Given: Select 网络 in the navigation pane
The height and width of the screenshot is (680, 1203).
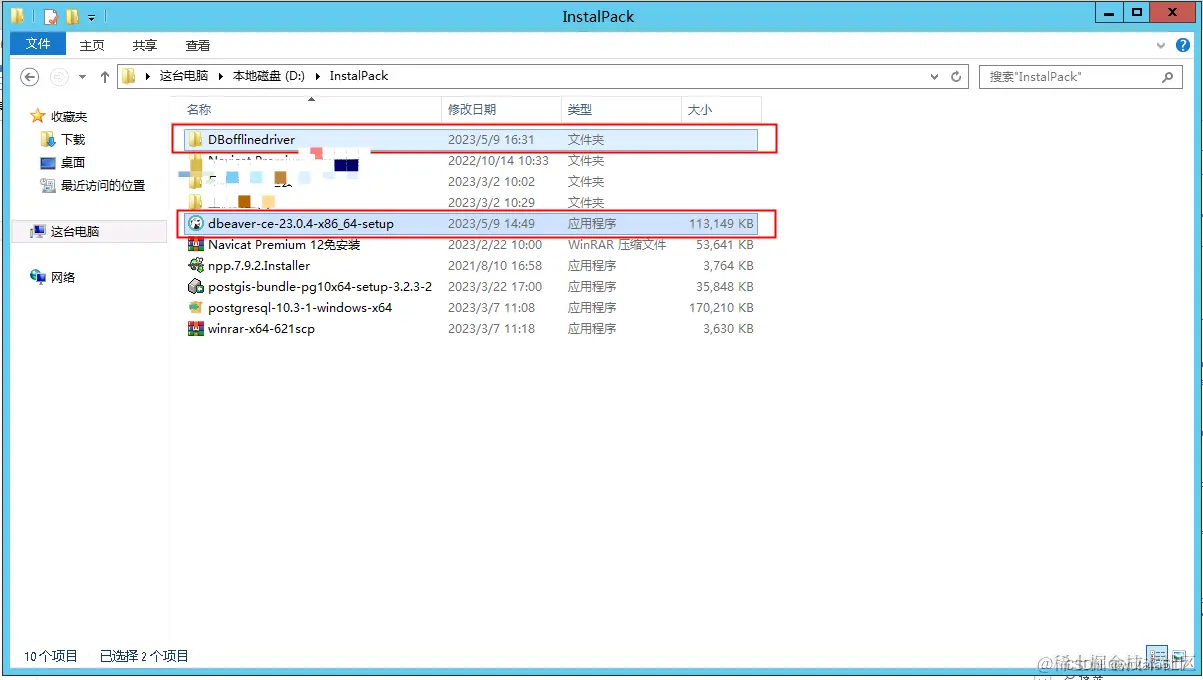Looking at the screenshot, I should (x=63, y=277).
